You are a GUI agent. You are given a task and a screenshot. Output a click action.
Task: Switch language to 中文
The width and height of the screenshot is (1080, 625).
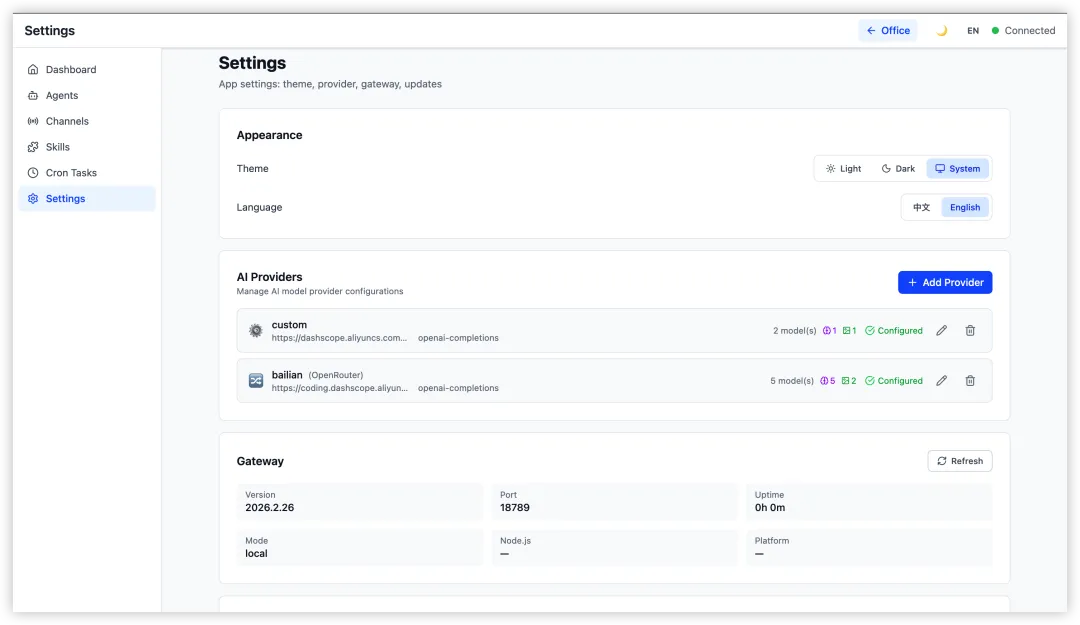921,208
